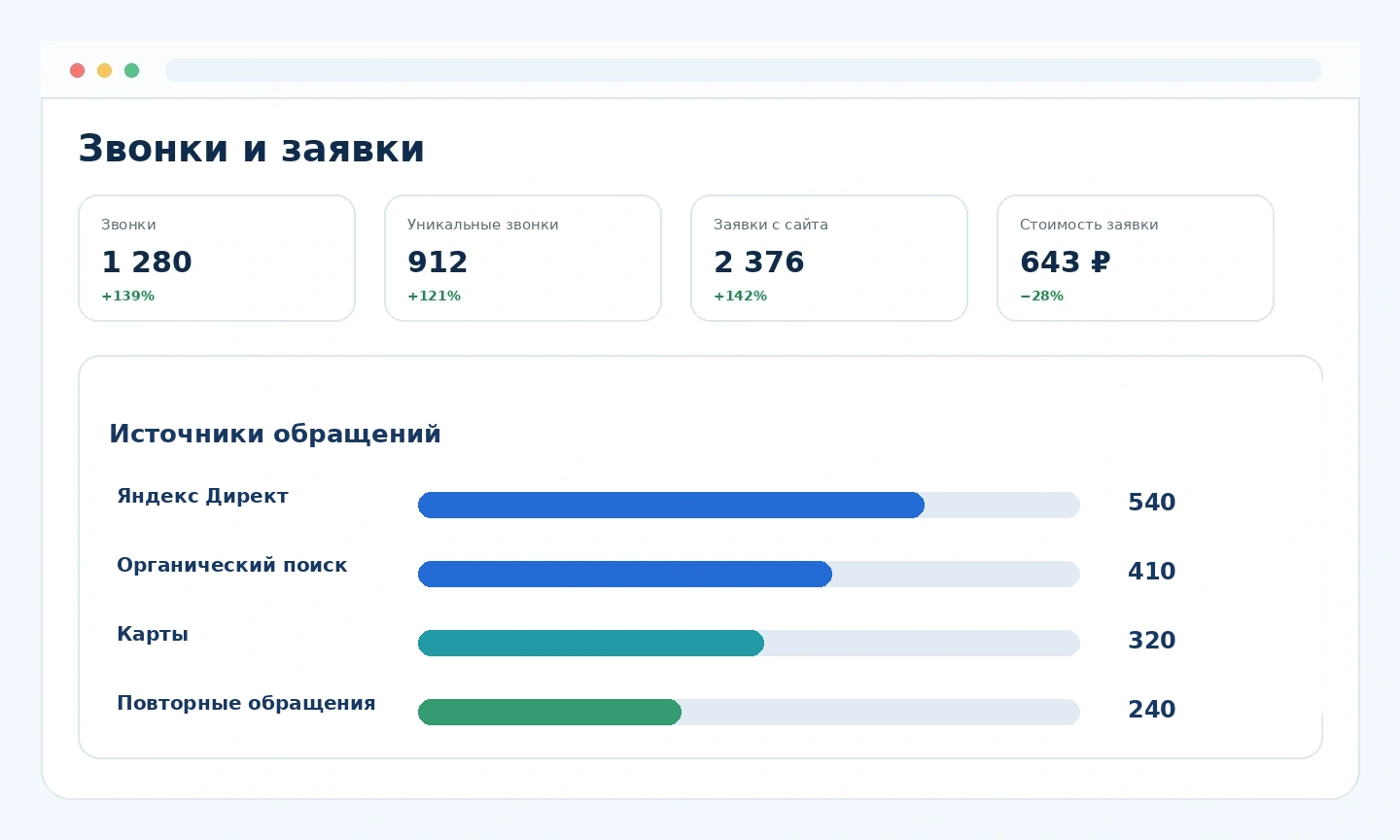This screenshot has height=840, width=1400.
Task: Click the value "540" for Яндекс Директ
Action: tap(1152, 503)
